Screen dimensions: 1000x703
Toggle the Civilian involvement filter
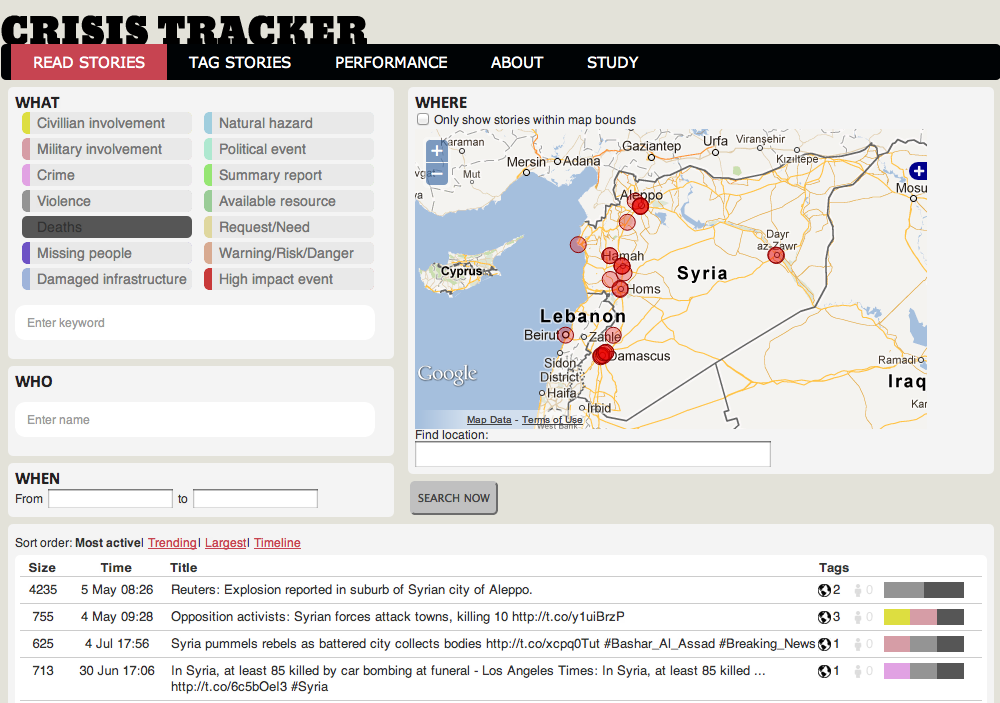tap(106, 123)
